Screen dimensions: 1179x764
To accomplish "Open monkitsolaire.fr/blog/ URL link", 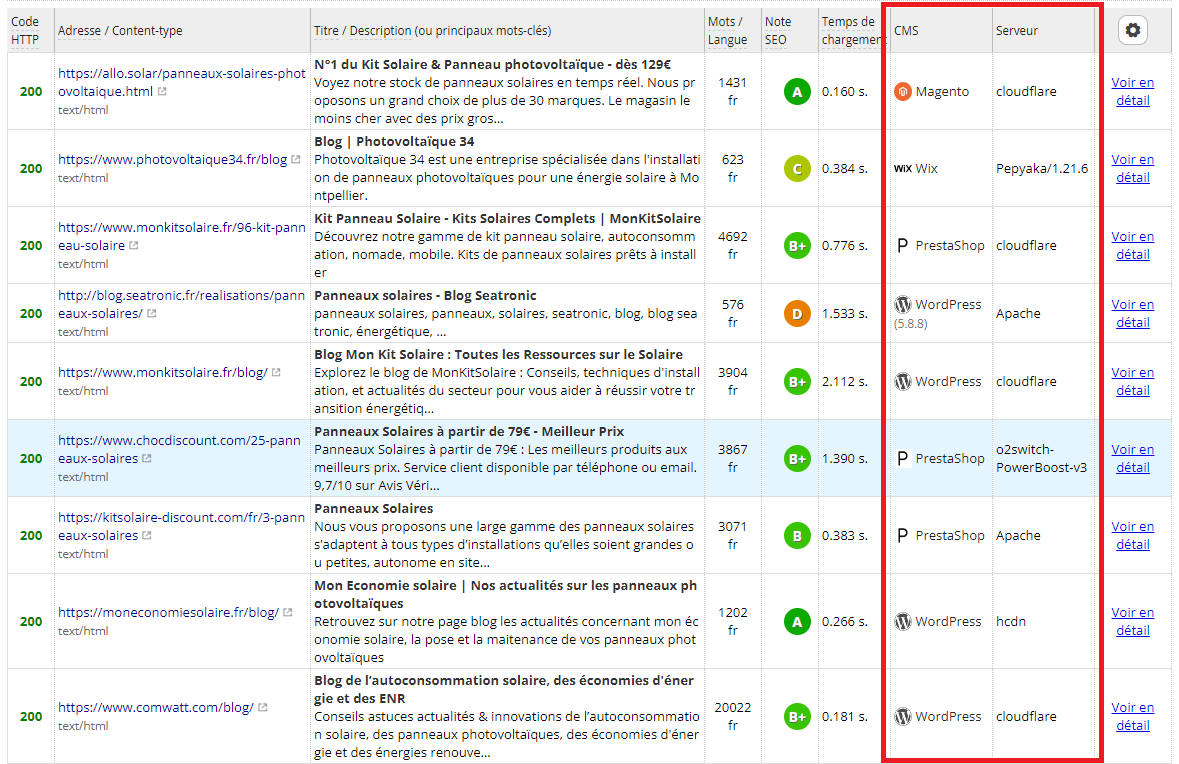I will 162,372.
